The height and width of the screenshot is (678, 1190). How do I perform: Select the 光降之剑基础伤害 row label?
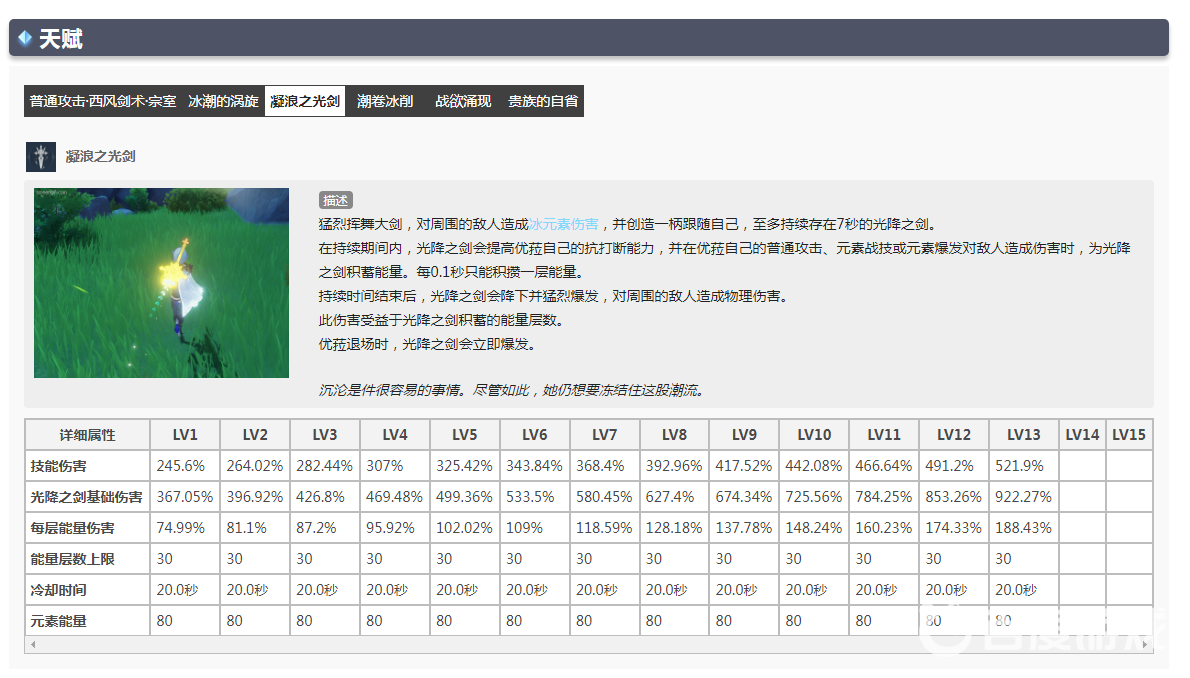tap(86, 497)
